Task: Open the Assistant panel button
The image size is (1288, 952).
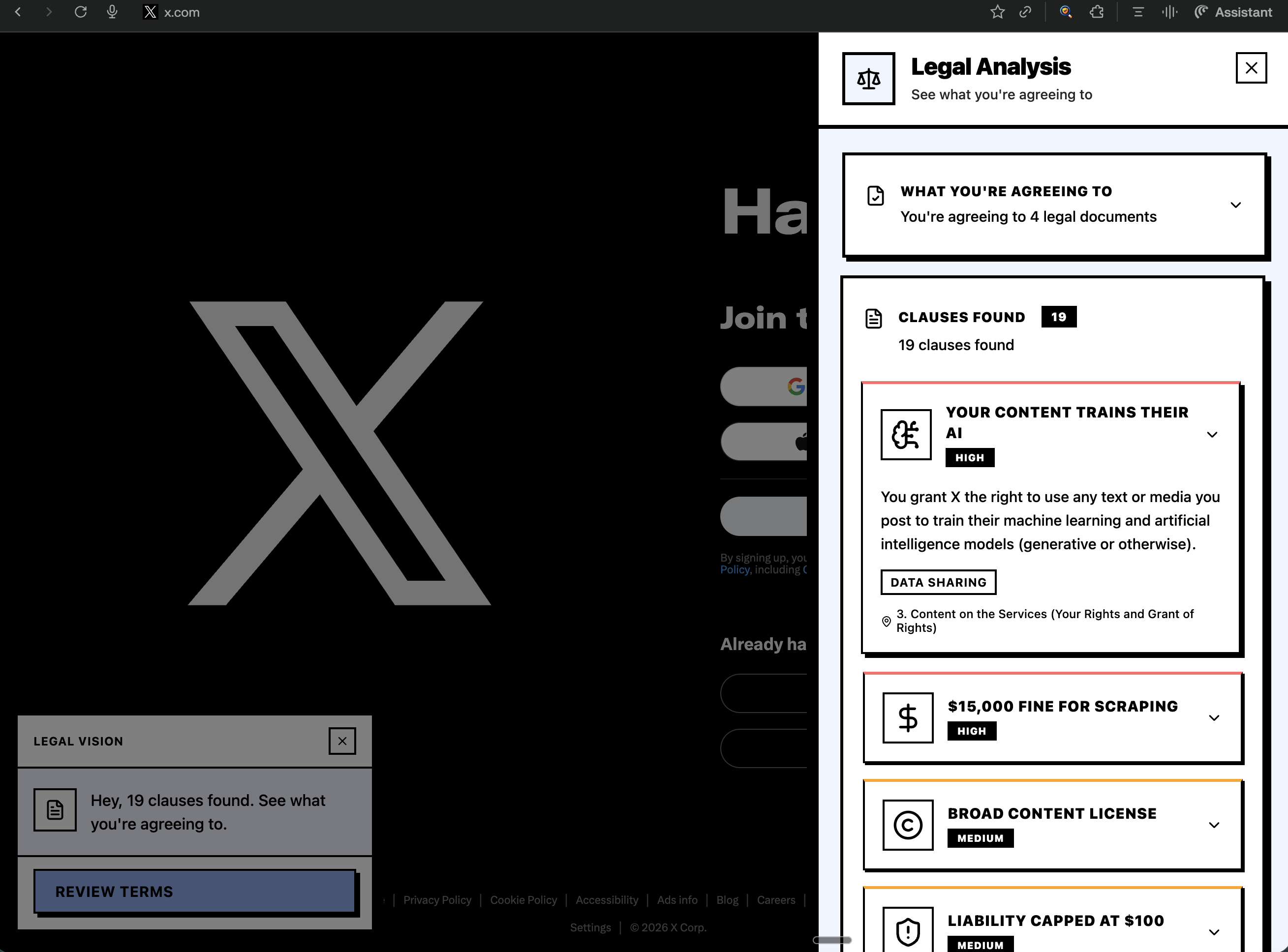Action: pos(1233,12)
